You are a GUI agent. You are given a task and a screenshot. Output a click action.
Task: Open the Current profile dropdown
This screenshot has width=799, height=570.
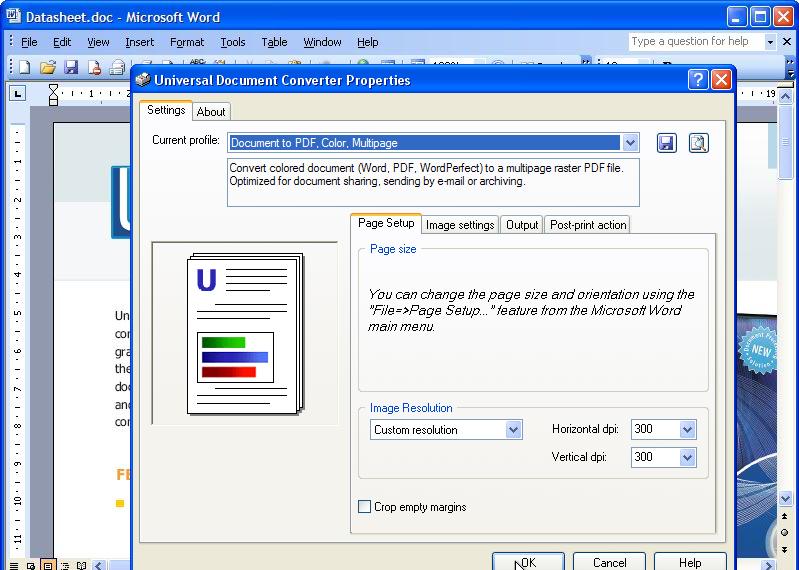(630, 143)
